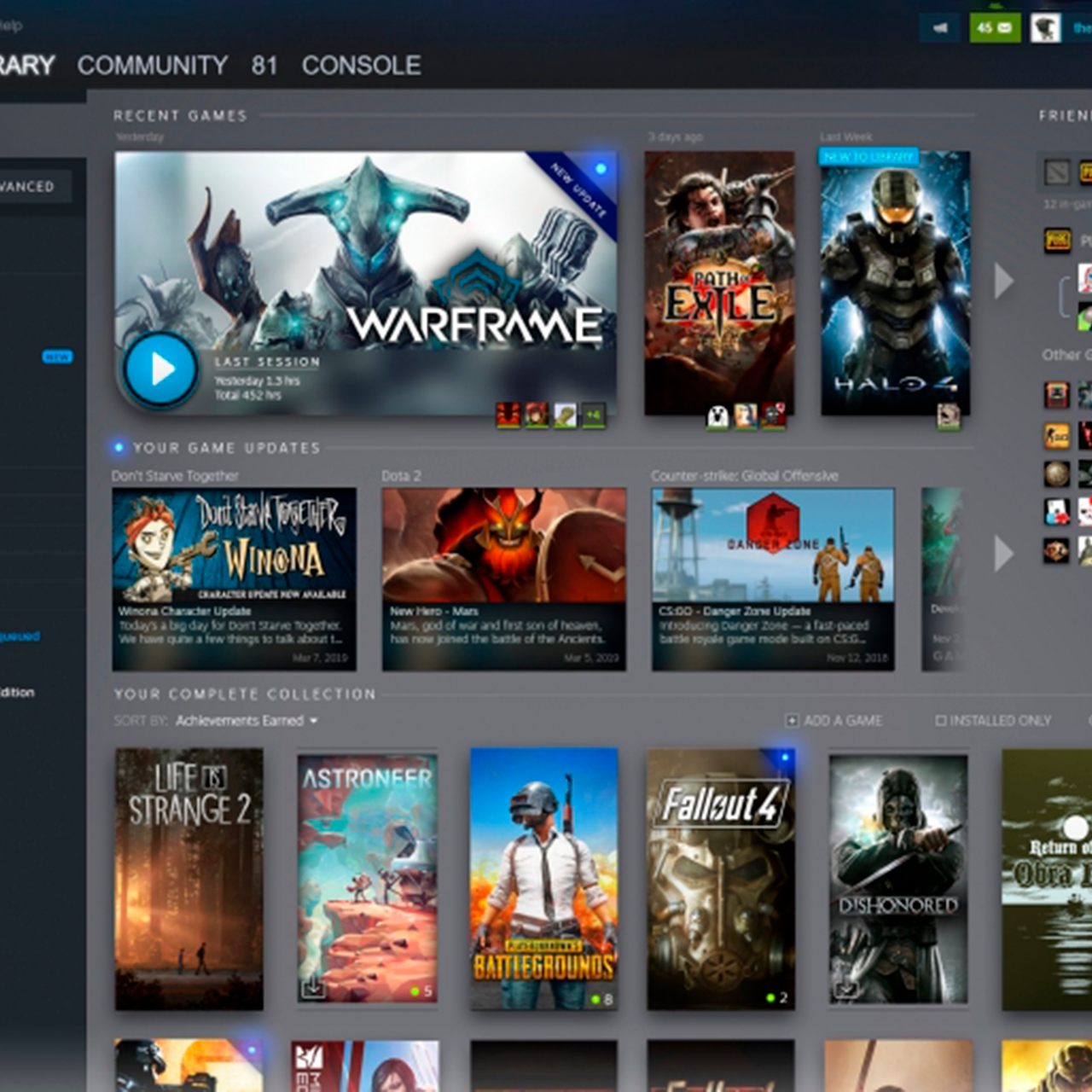Click middle friend avatar under Path of Exile

746,415
